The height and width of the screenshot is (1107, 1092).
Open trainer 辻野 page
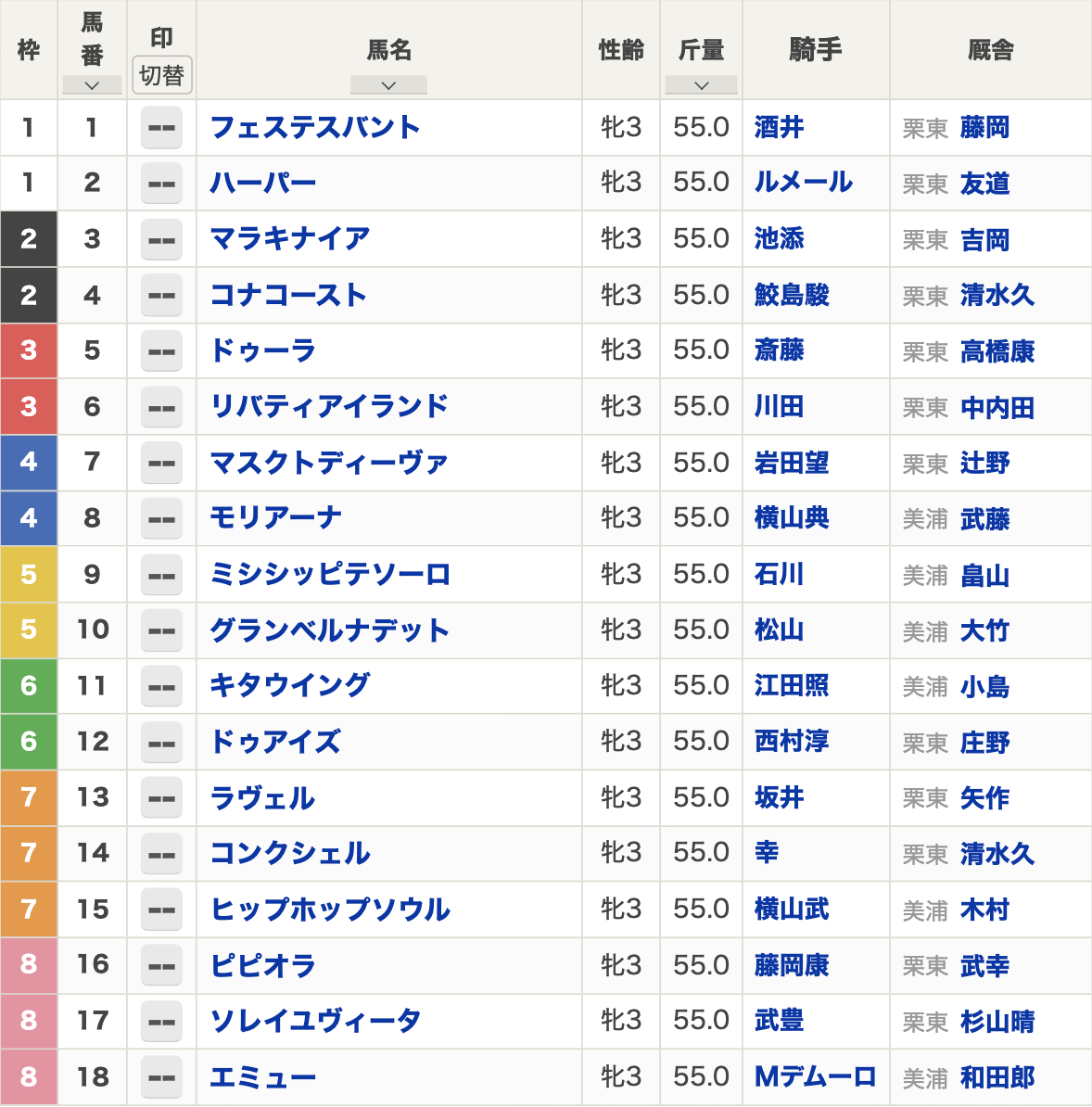point(984,464)
